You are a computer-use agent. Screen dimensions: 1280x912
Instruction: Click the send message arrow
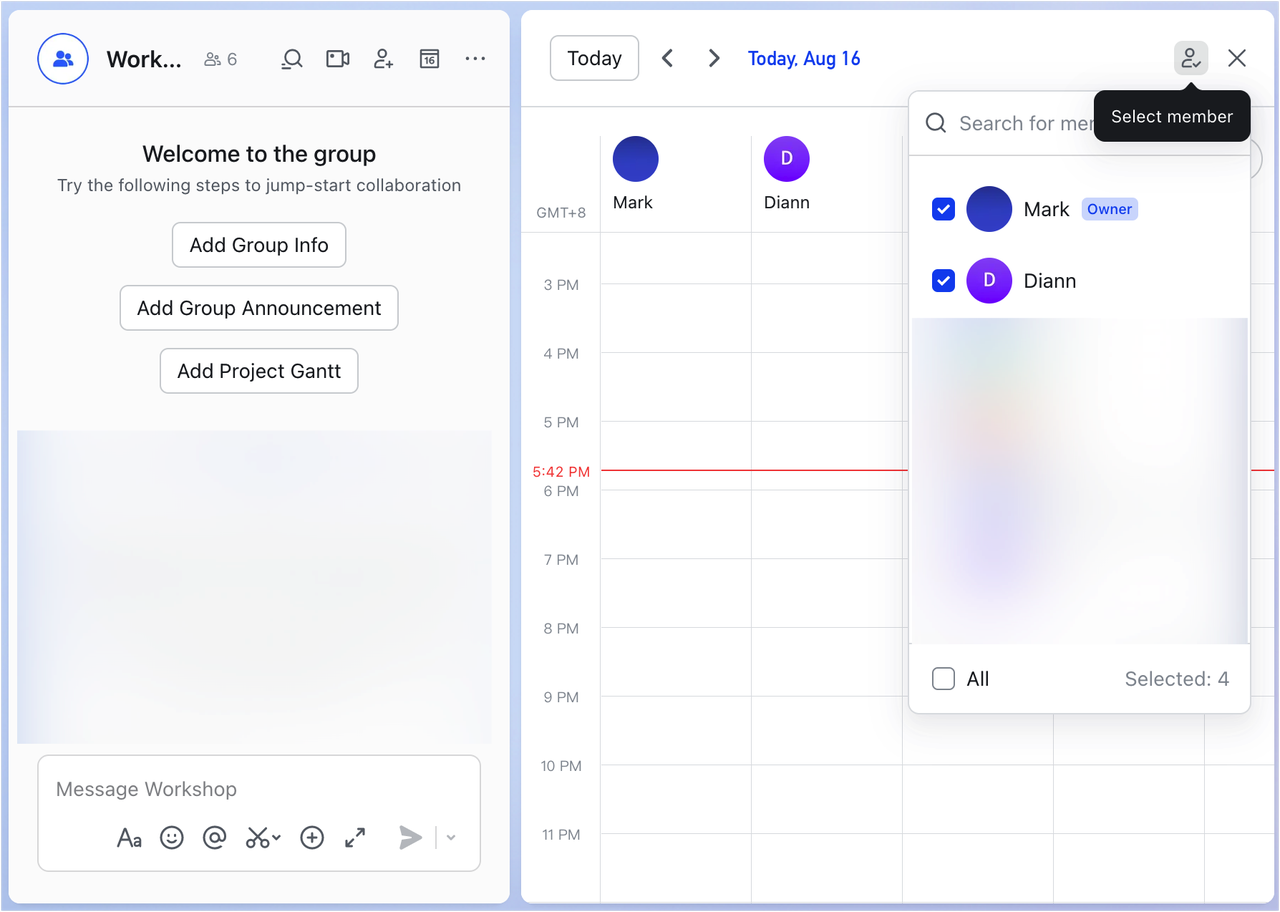click(410, 837)
